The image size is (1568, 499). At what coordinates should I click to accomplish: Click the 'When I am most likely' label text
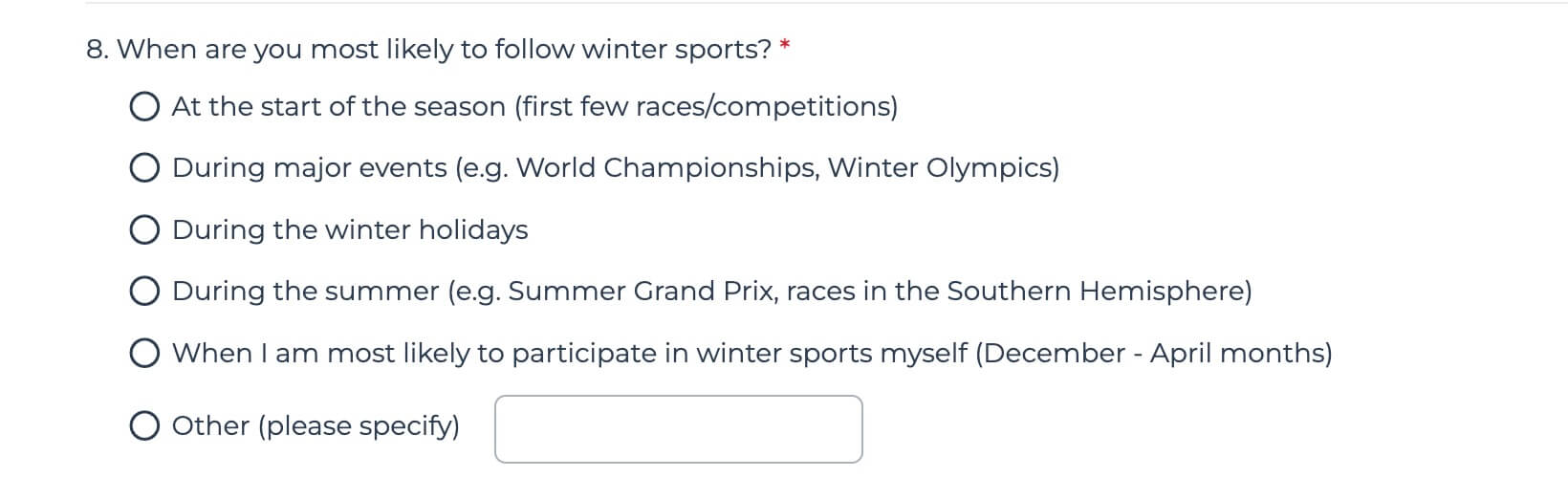(x=751, y=354)
